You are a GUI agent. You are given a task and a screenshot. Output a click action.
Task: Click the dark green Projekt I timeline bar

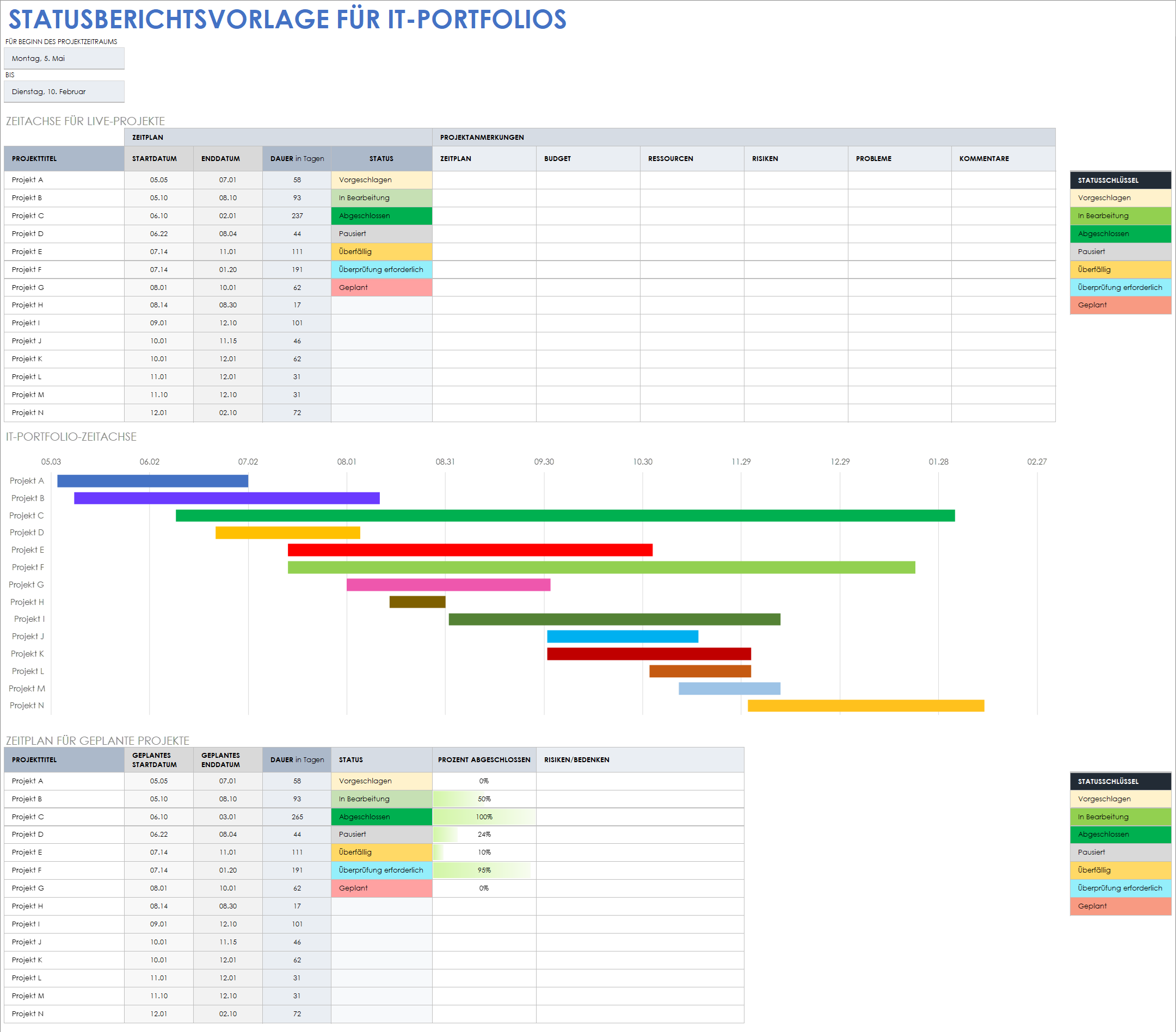tap(614, 619)
